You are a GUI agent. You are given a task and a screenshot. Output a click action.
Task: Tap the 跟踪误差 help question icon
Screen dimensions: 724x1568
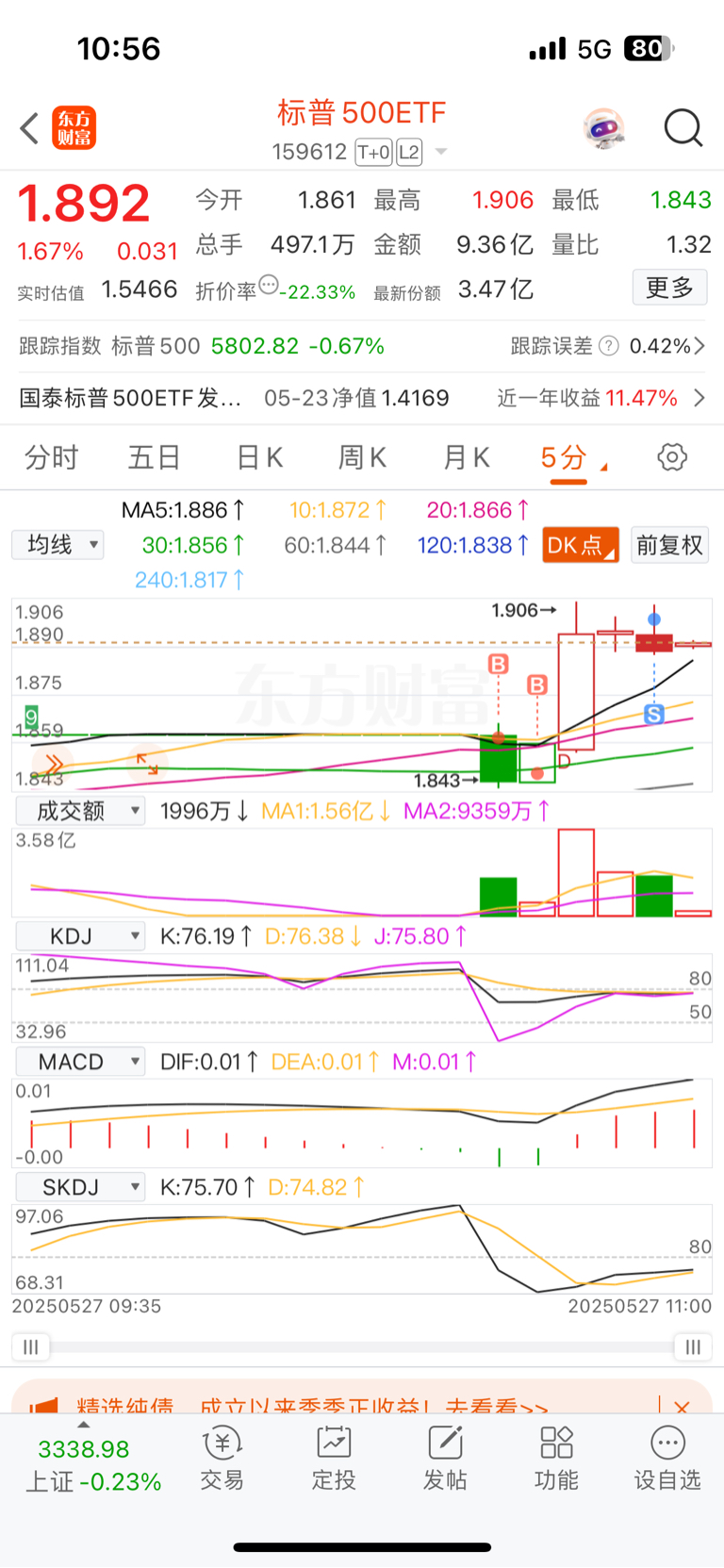point(610,346)
